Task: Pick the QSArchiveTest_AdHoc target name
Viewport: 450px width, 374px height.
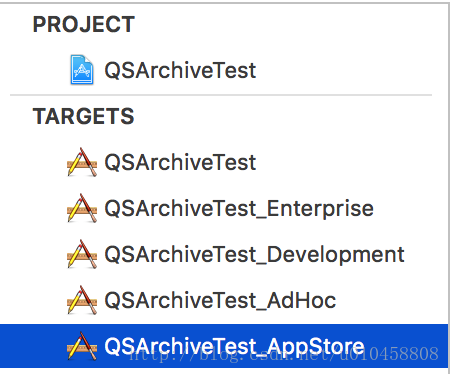Action: coord(220,301)
